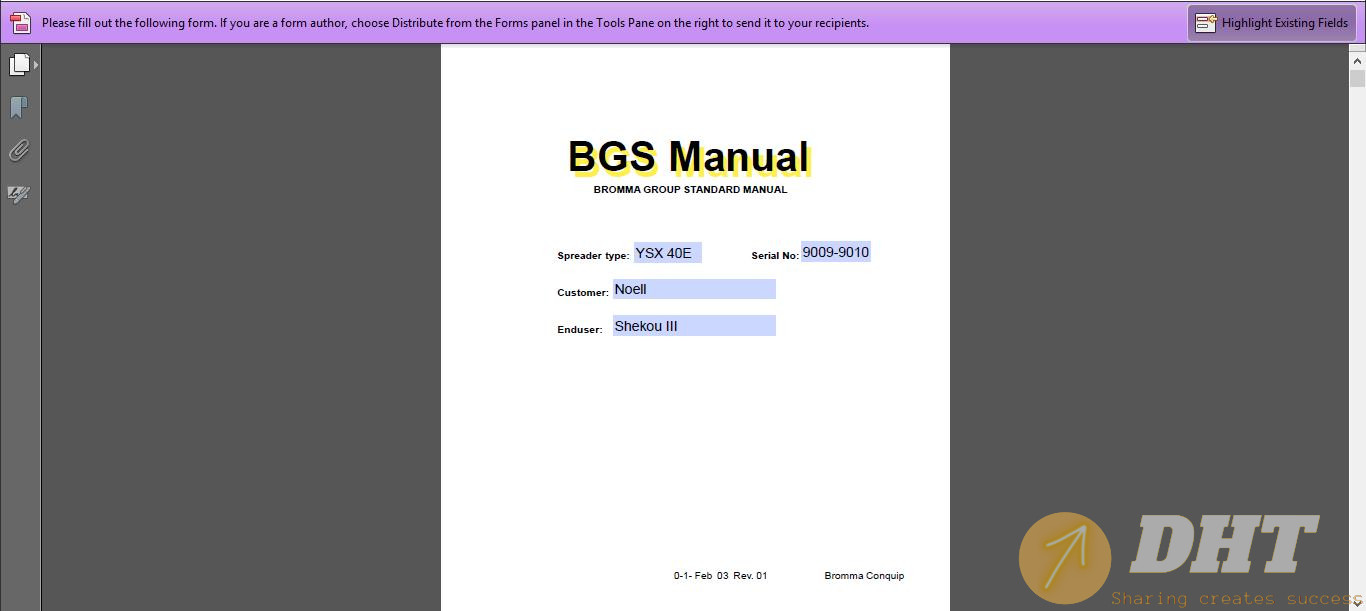Click the Serial No: label
Image resolution: width=1366 pixels, height=611 pixels.
775,256
